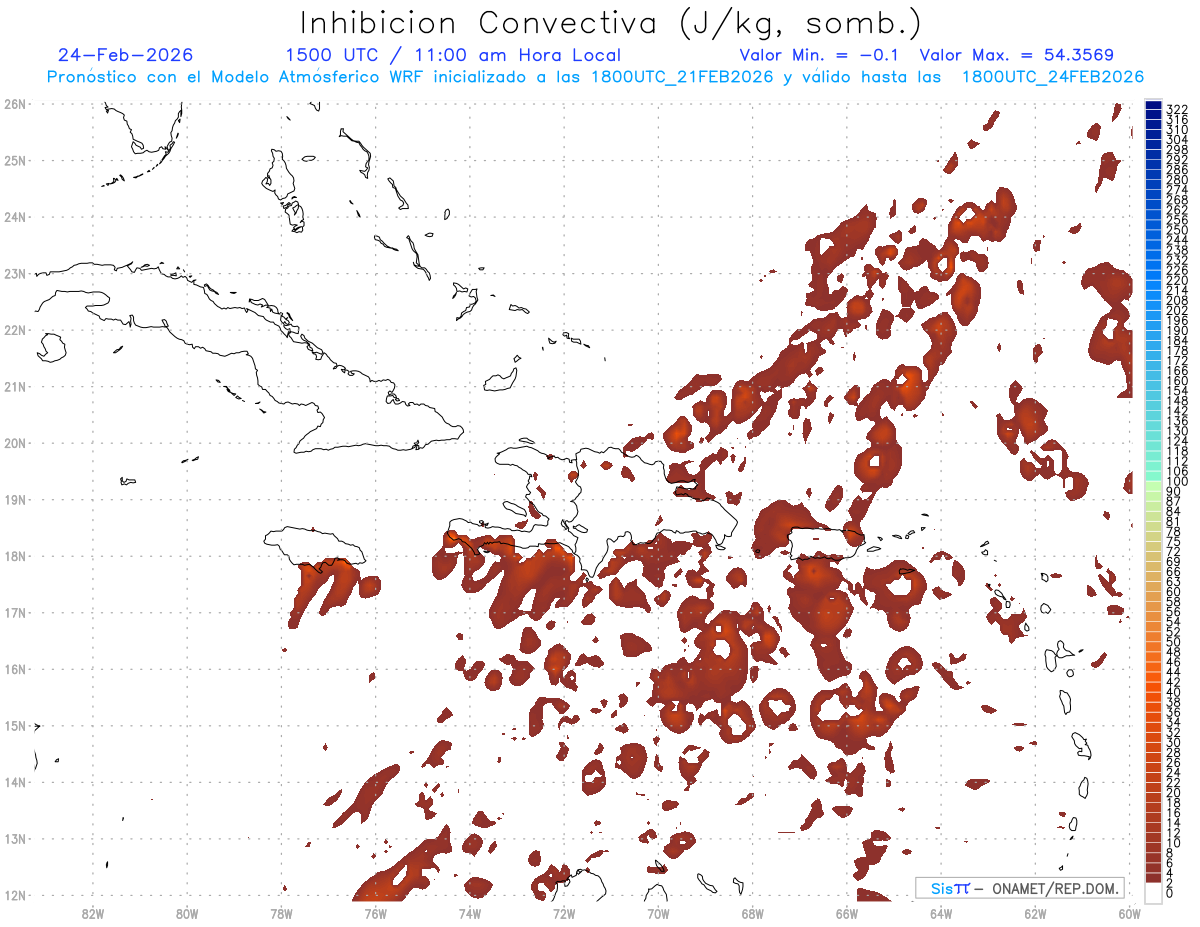Click the 74W longitude label
Viewport: 1200px width, 927px height.
coord(470,913)
